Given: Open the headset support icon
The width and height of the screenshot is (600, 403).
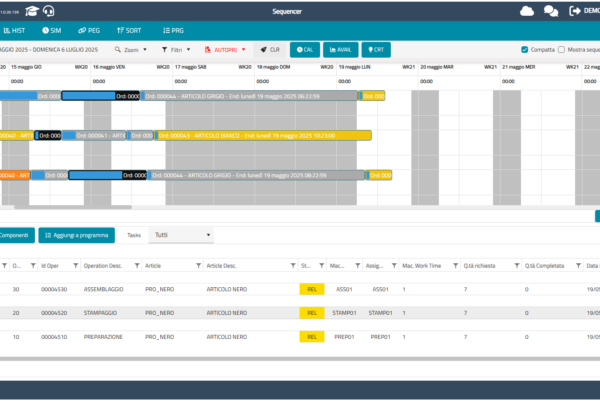Looking at the screenshot, I should coord(49,11).
